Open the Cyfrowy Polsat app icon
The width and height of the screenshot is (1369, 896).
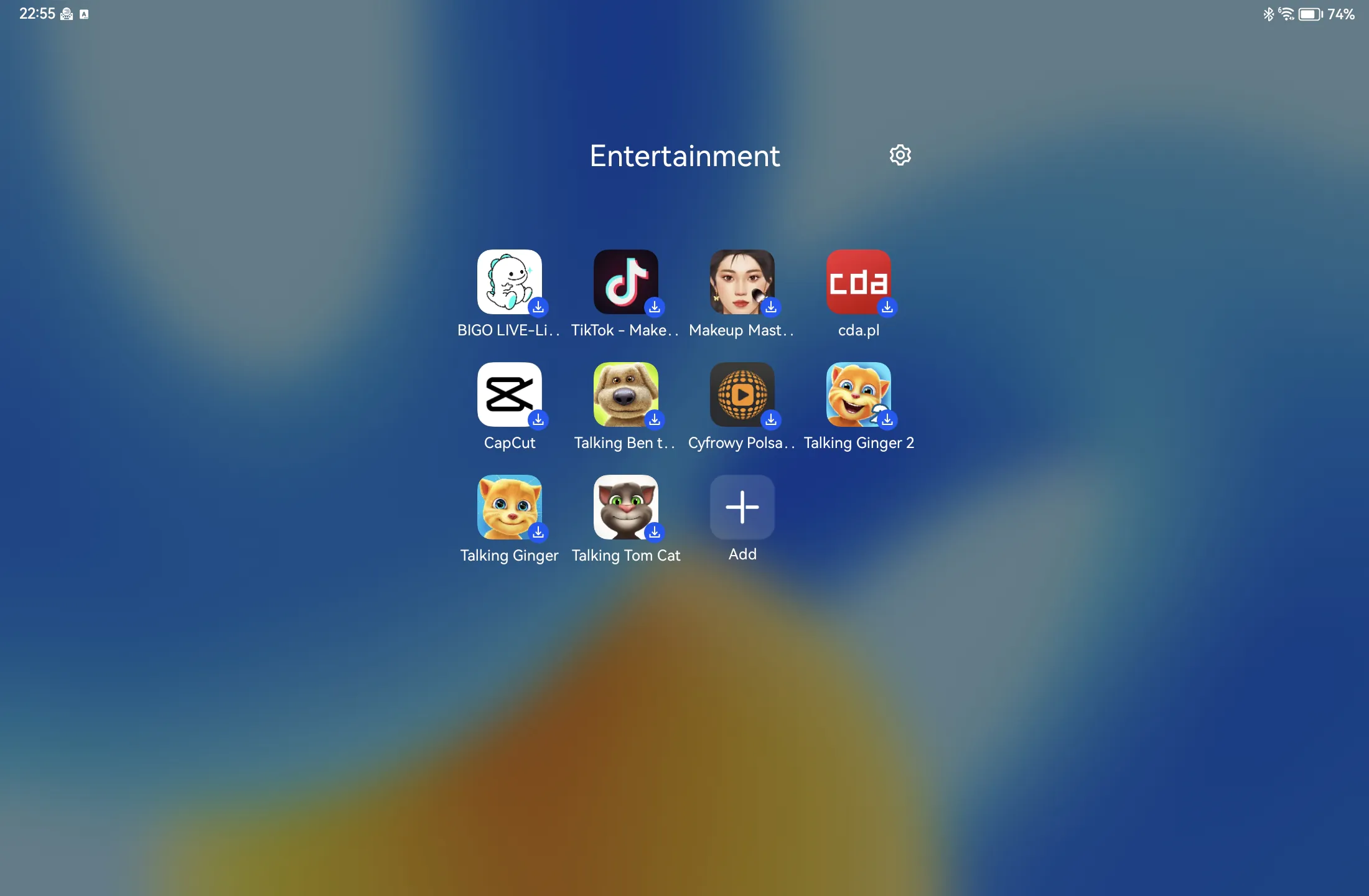pos(742,394)
